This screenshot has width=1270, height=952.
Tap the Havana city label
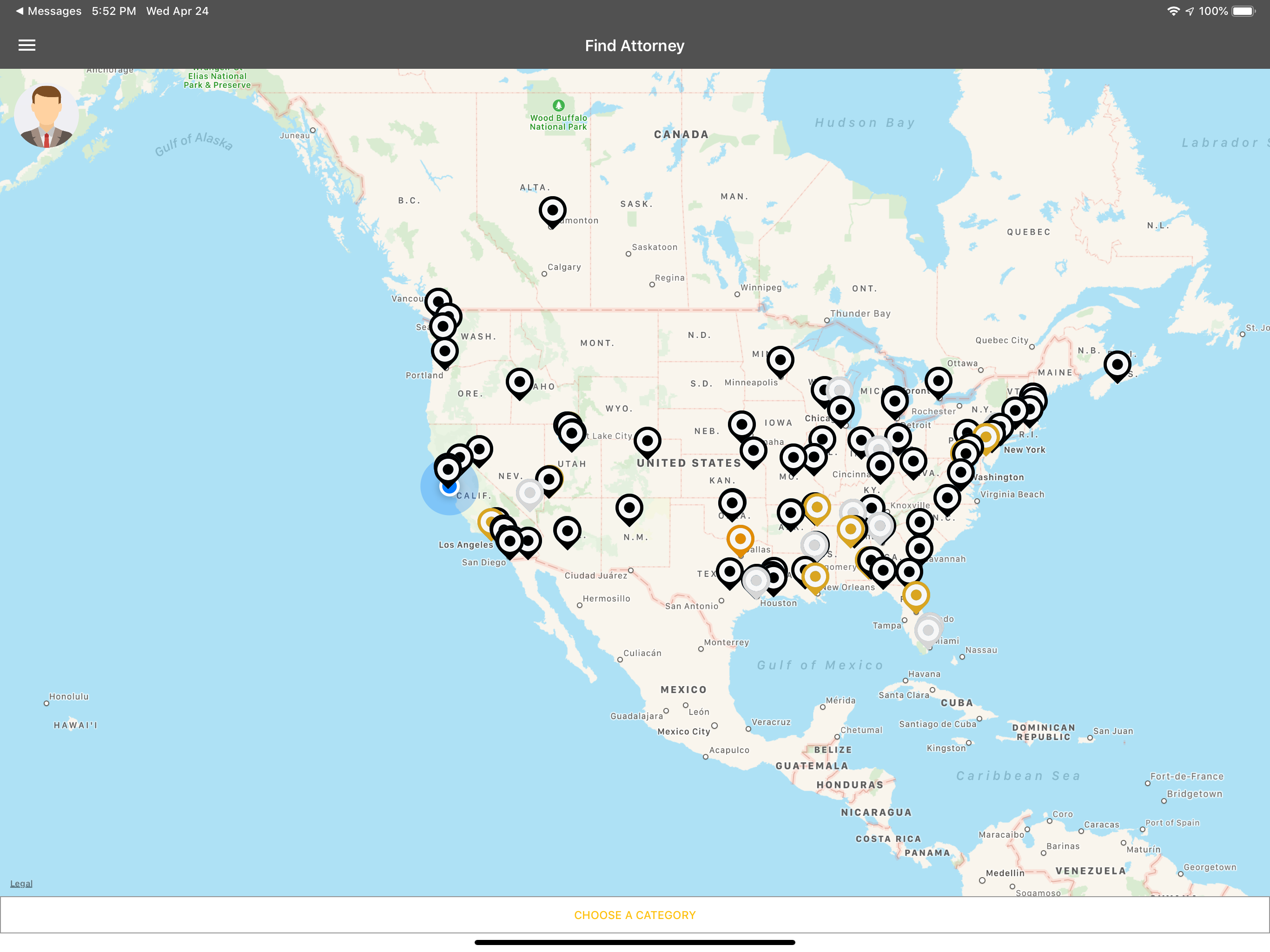[924, 674]
